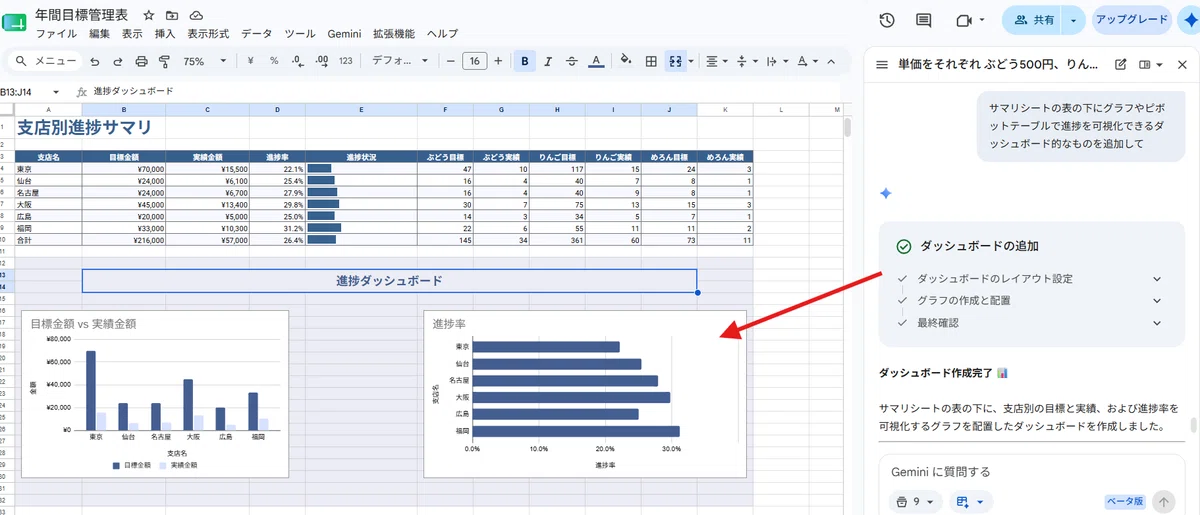This screenshot has width=1200, height=515.
Task: Click the メニュー search box
Action: (x=44, y=61)
